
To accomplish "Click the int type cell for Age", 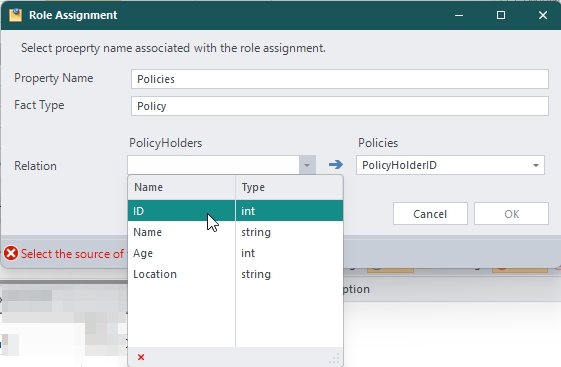I will click(x=289, y=253).
